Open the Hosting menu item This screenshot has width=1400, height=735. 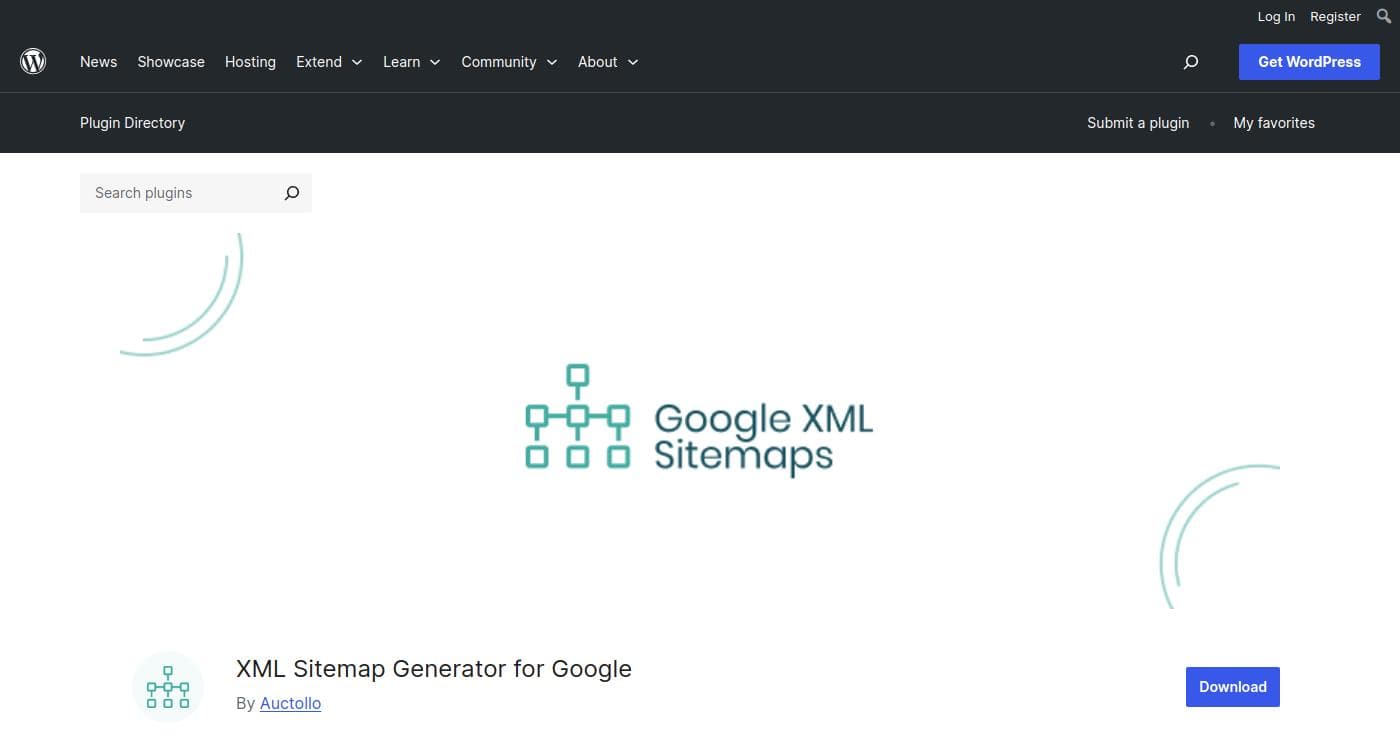[x=250, y=61]
